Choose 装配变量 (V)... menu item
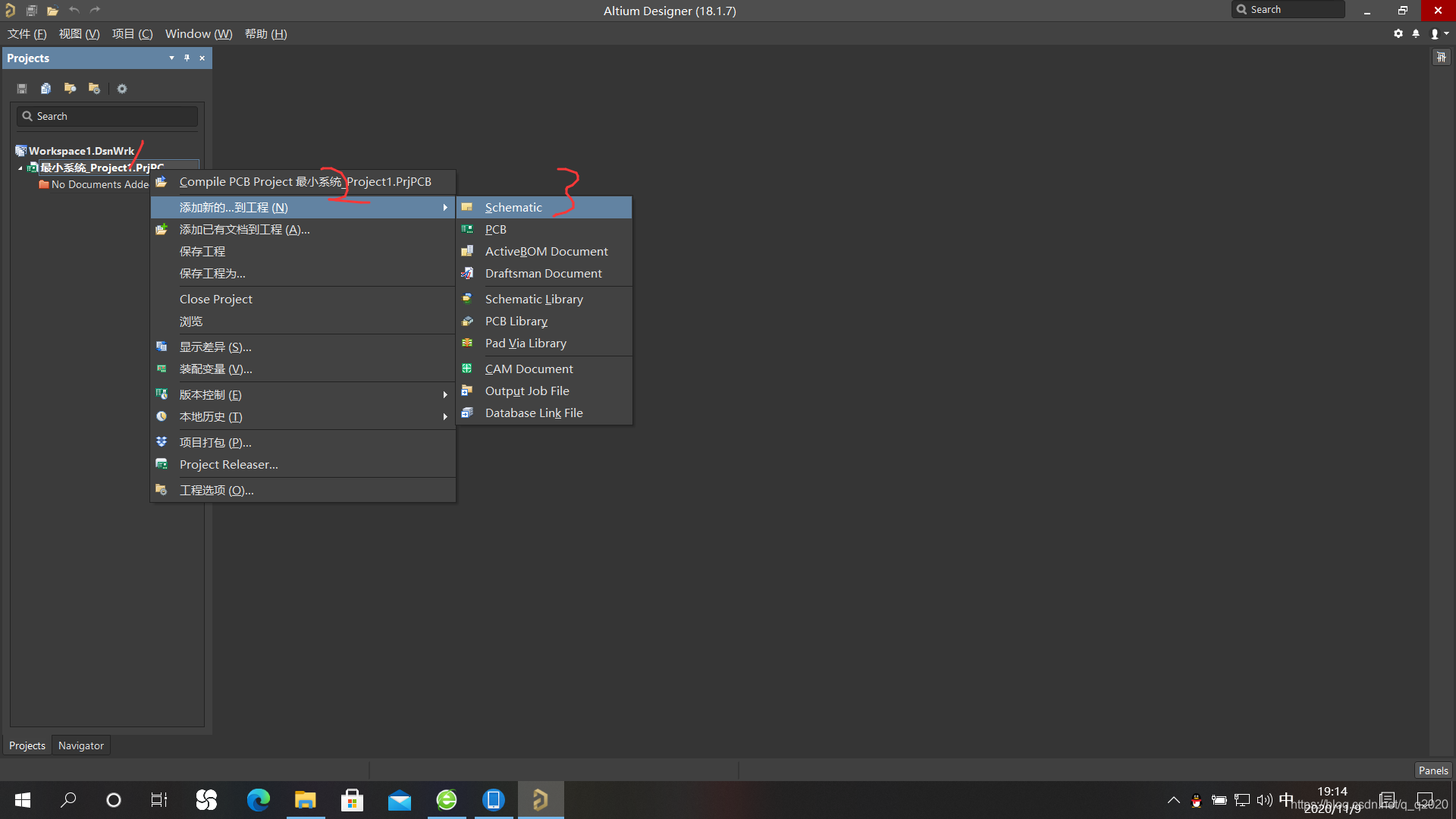The height and width of the screenshot is (819, 1456). click(x=303, y=369)
